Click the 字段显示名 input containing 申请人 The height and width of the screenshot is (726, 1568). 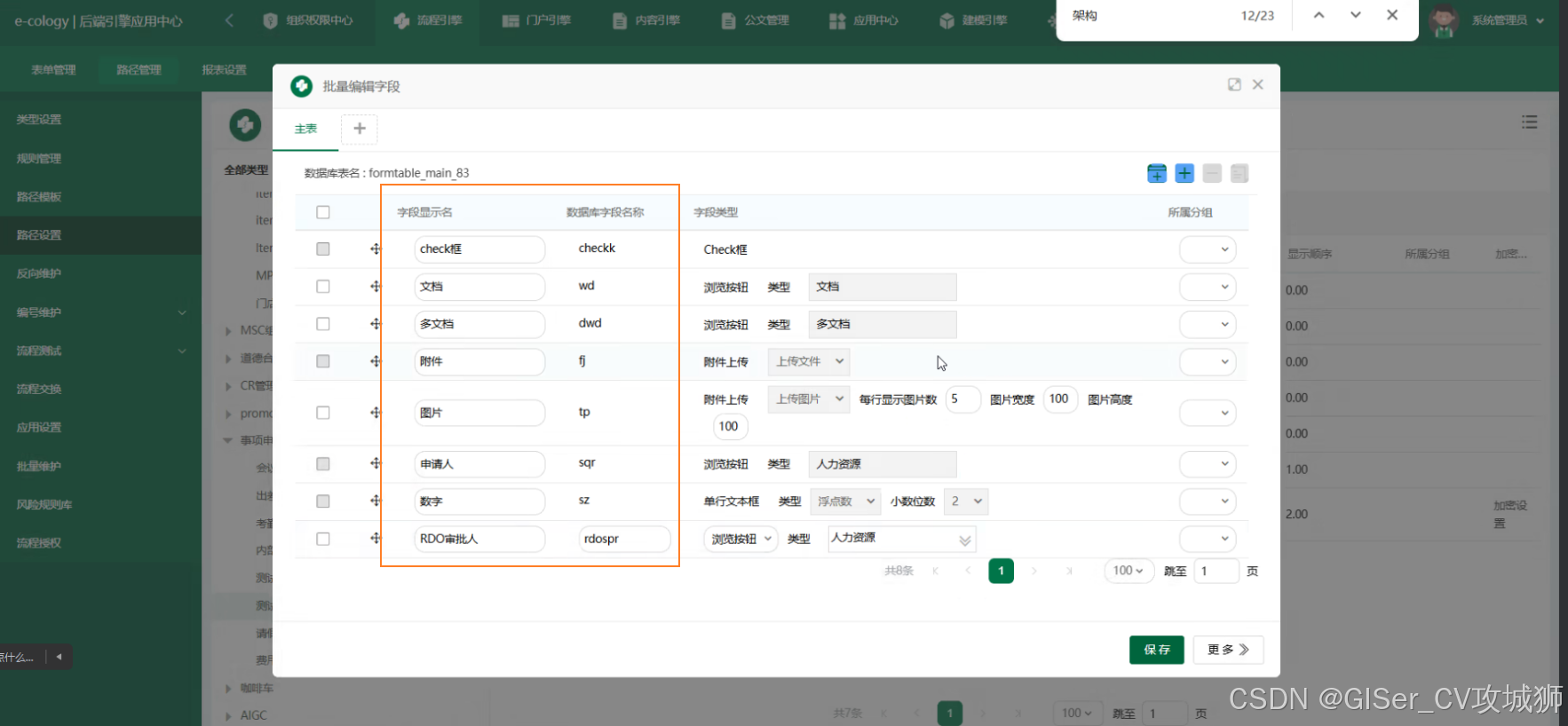[x=479, y=464]
